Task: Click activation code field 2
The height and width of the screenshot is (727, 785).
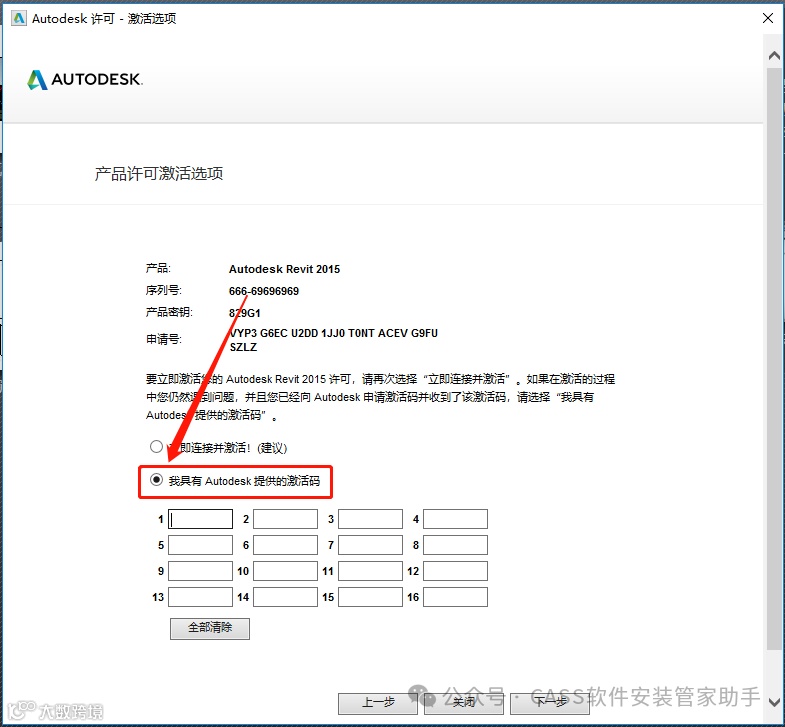Action: 285,519
